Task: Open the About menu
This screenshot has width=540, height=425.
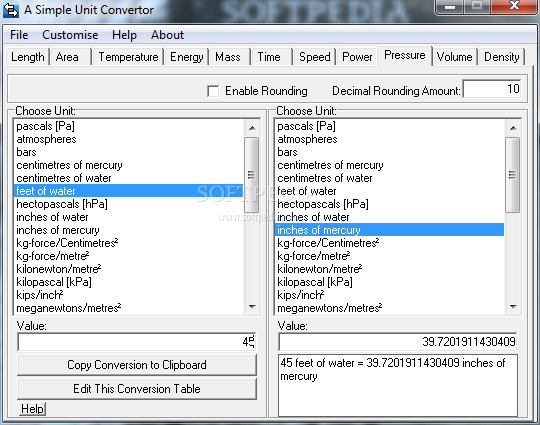Action: (167, 35)
